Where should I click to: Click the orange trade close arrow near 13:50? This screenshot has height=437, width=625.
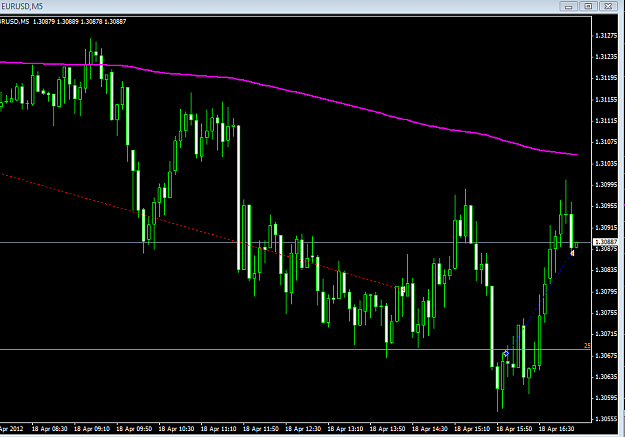pos(403,289)
